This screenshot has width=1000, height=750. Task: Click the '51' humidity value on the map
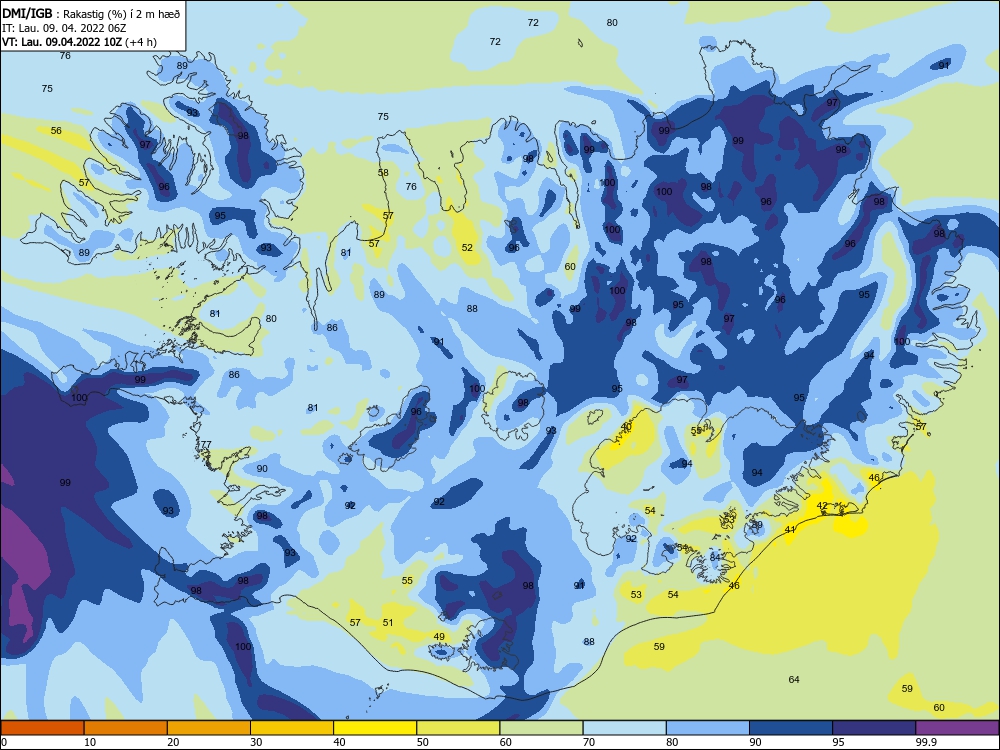[x=388, y=622]
